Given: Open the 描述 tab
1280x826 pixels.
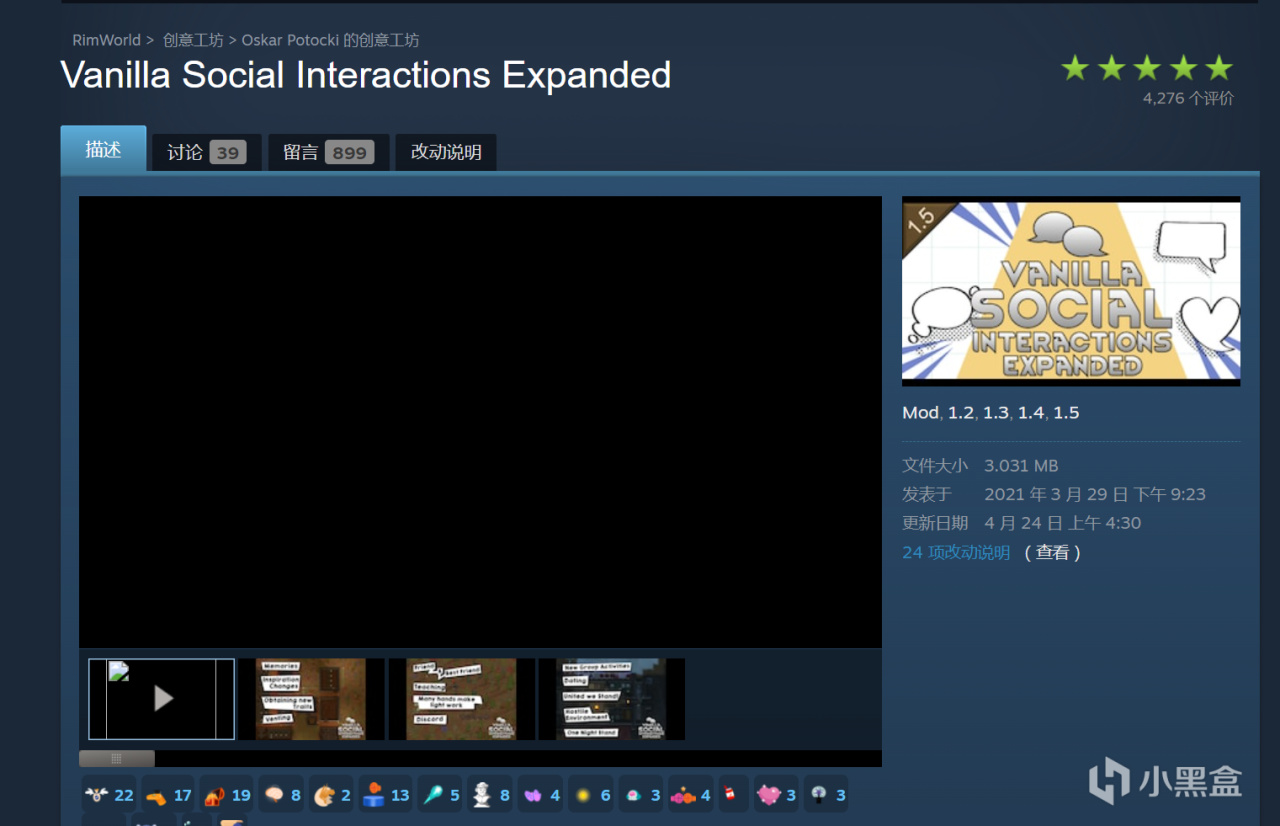Looking at the screenshot, I should point(103,149).
